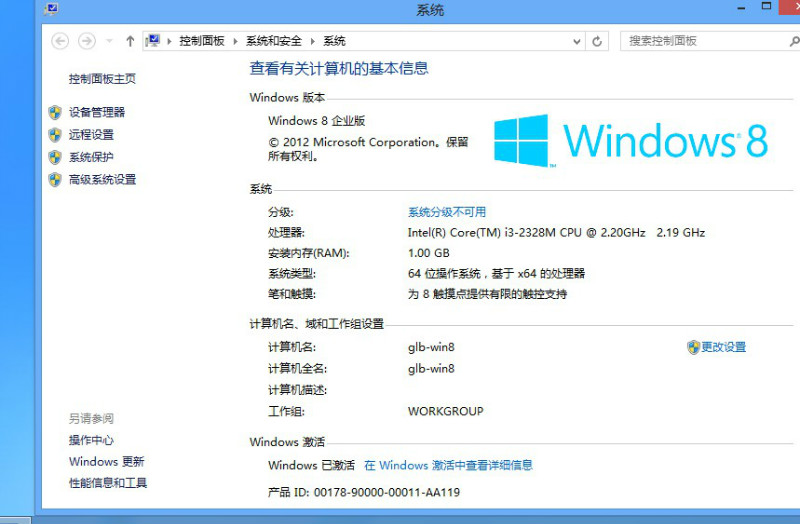The image size is (800, 524).
Task: Click the product ID 00178-90000-00011-AA119
Action: point(387,492)
